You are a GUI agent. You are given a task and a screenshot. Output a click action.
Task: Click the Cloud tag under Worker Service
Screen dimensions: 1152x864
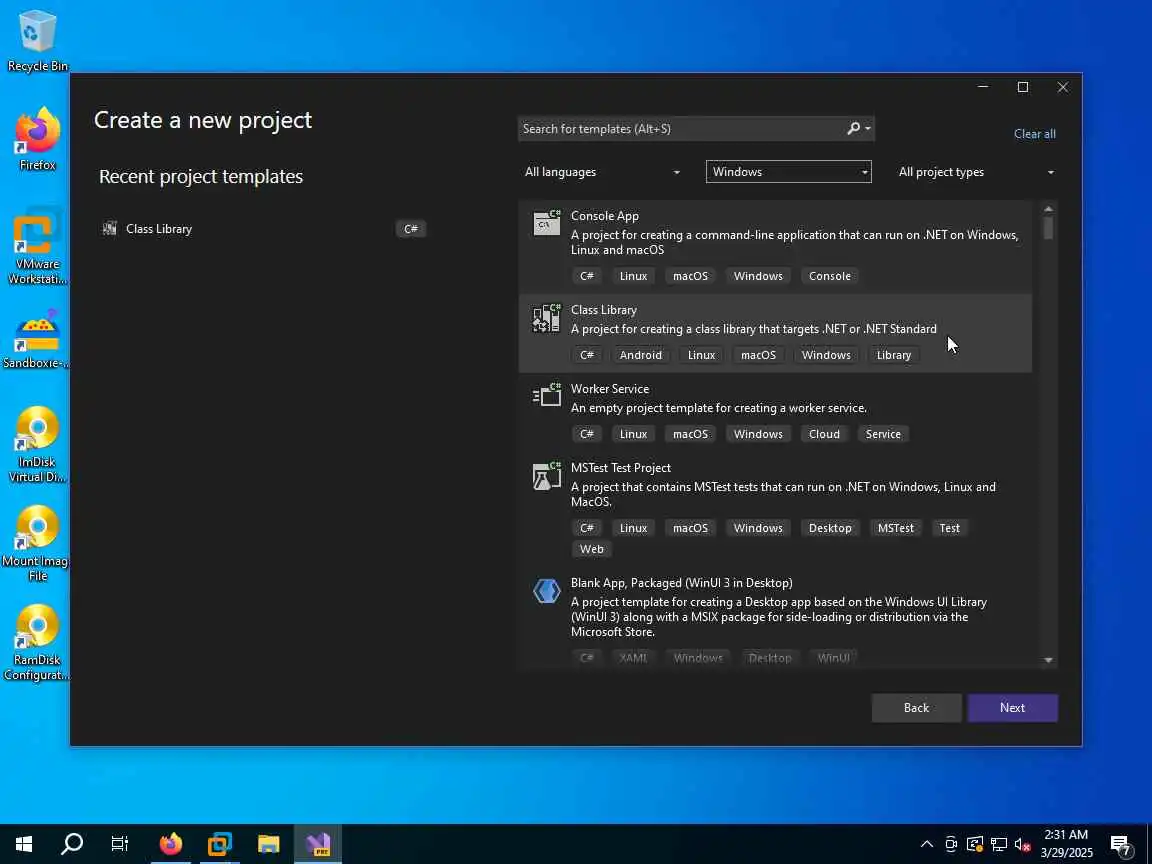point(824,434)
